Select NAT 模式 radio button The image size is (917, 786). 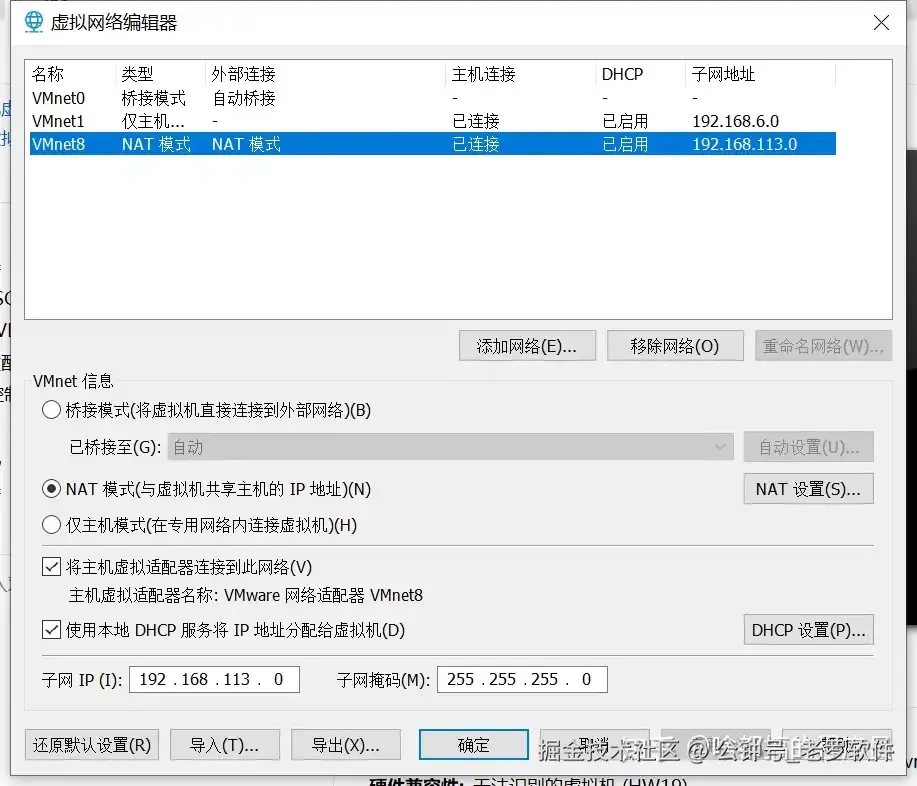click(51, 488)
